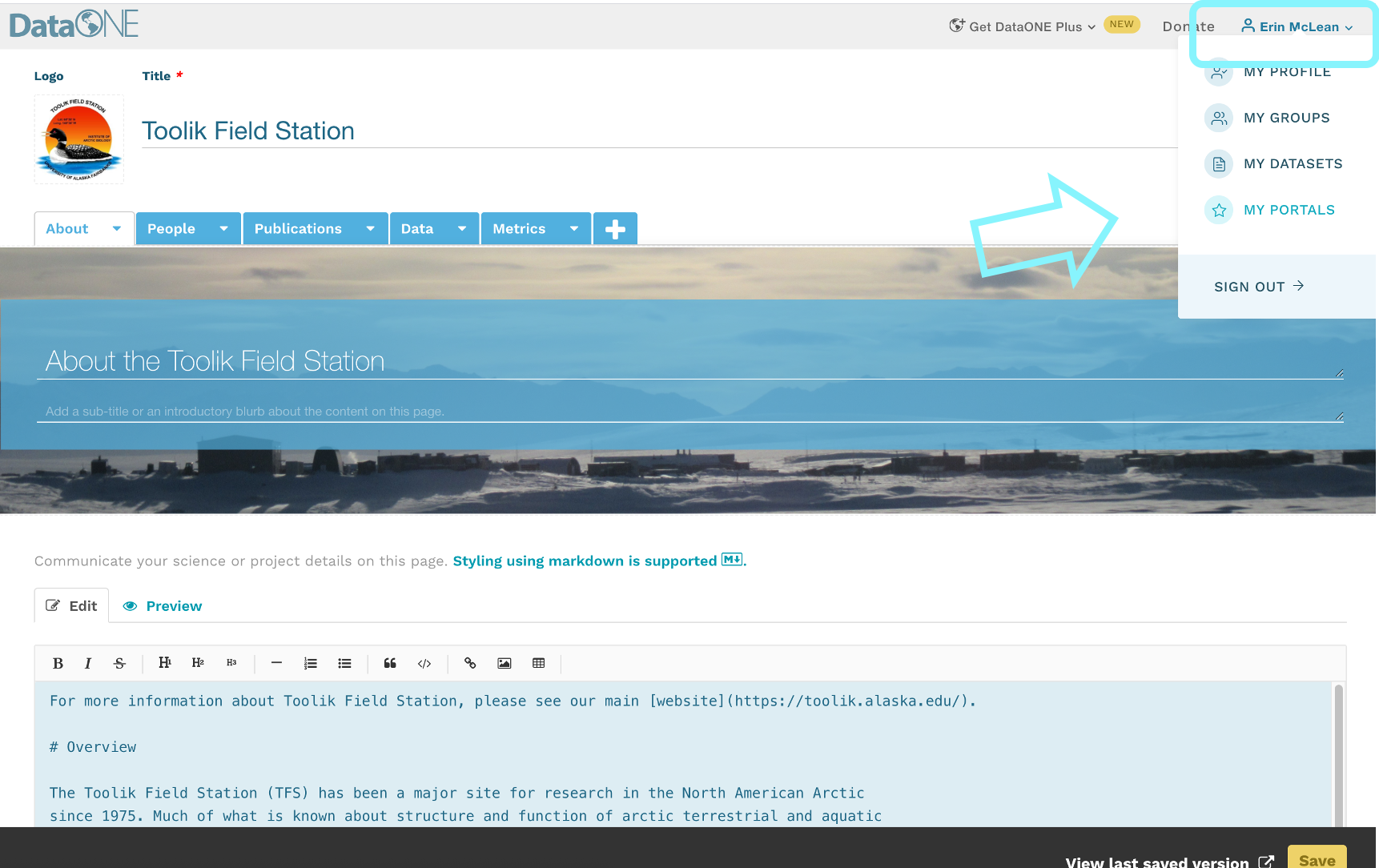This screenshot has width=1379, height=868.
Task: Insert a horizontal rule divider
Action: click(x=276, y=663)
